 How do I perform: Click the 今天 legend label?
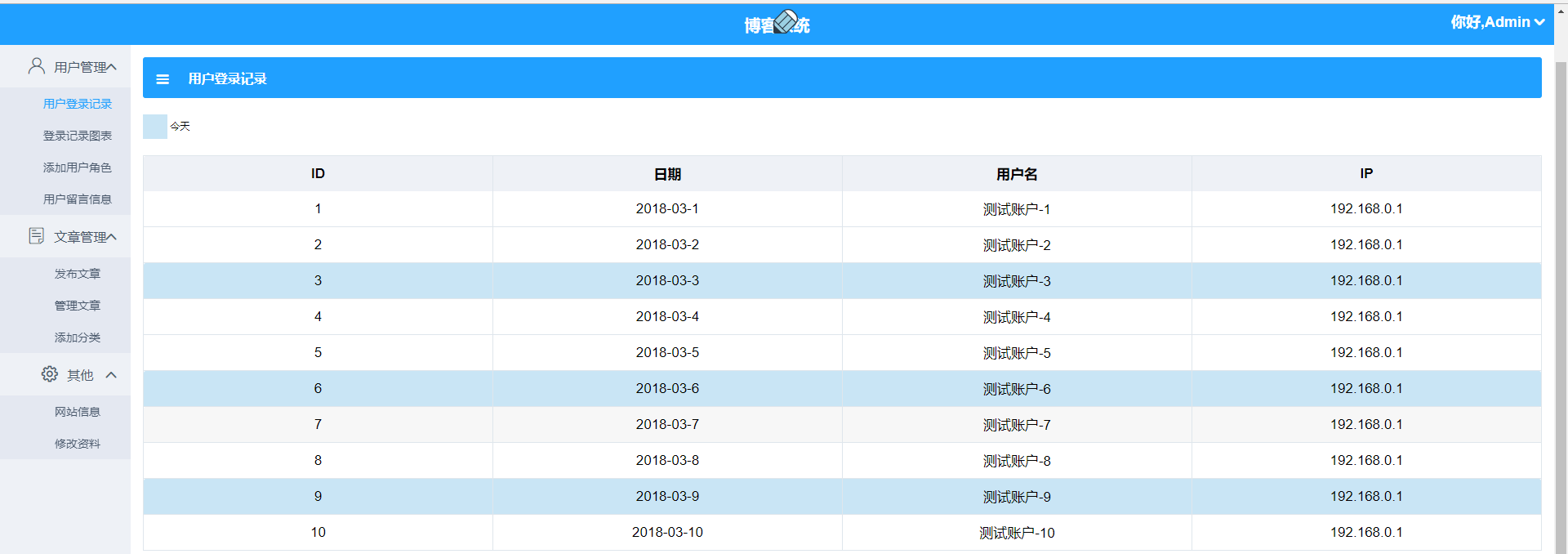click(180, 126)
